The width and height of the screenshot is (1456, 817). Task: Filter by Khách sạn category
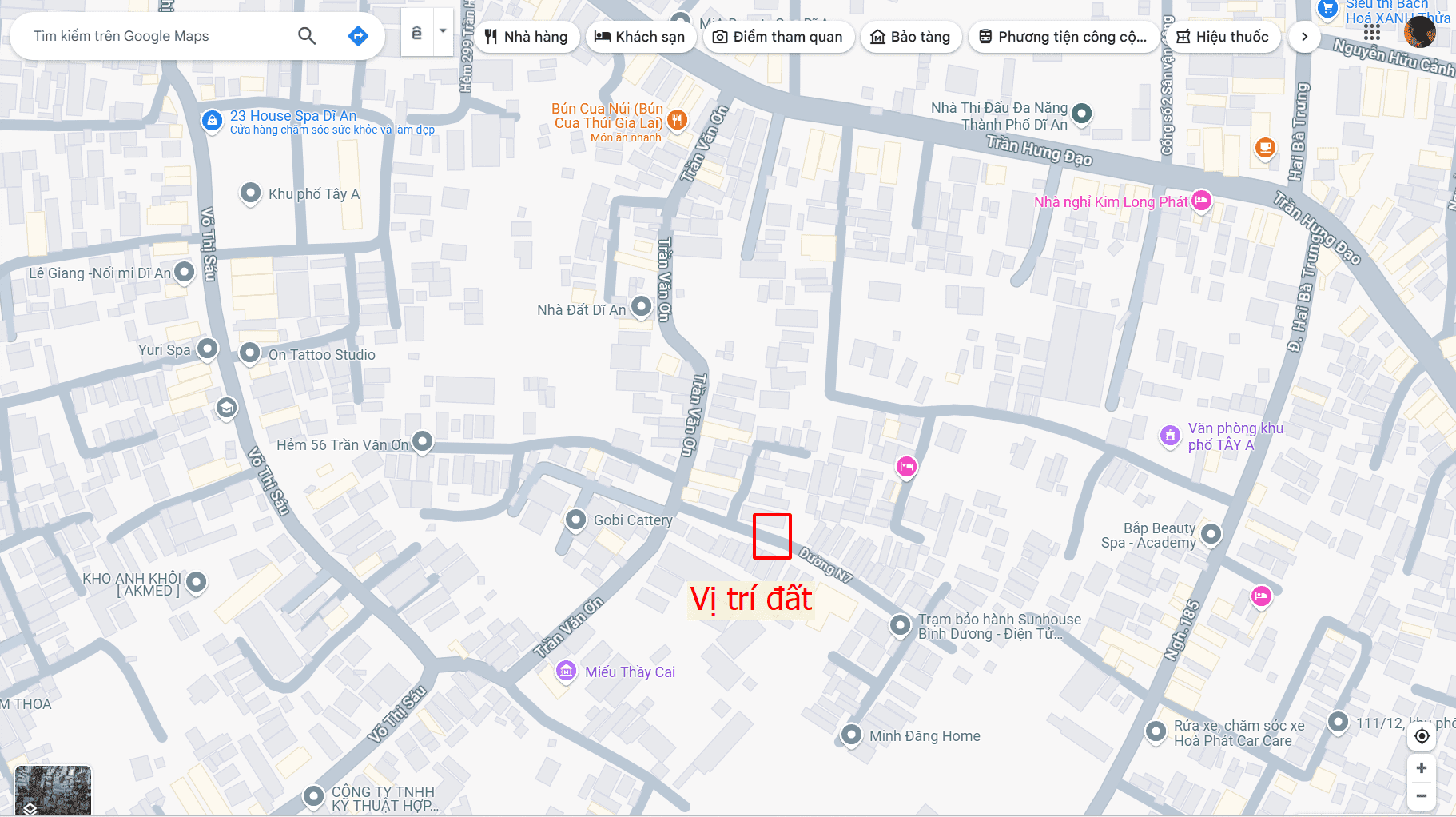[x=640, y=37]
